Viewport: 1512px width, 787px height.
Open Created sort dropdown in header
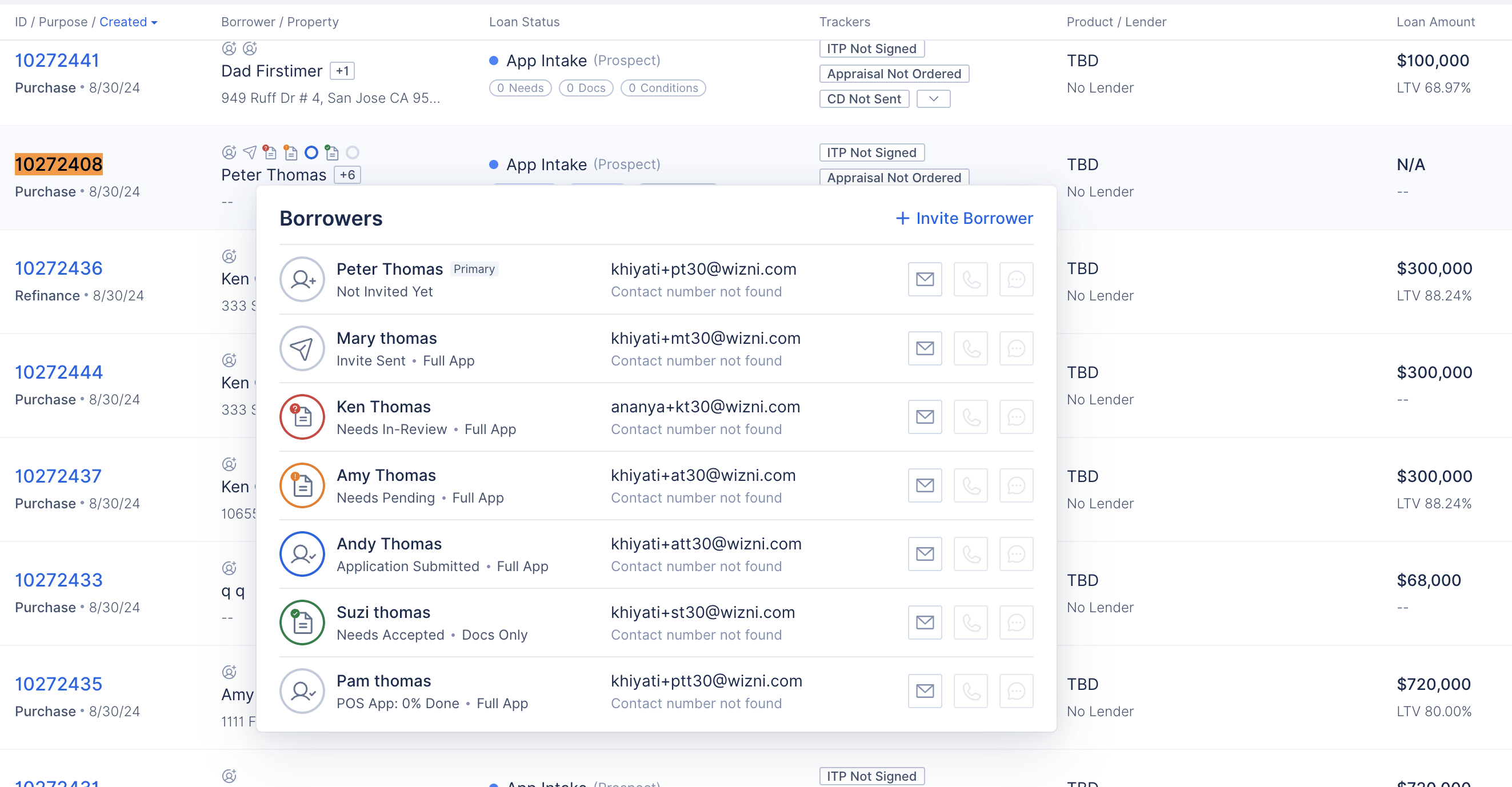[x=128, y=22]
